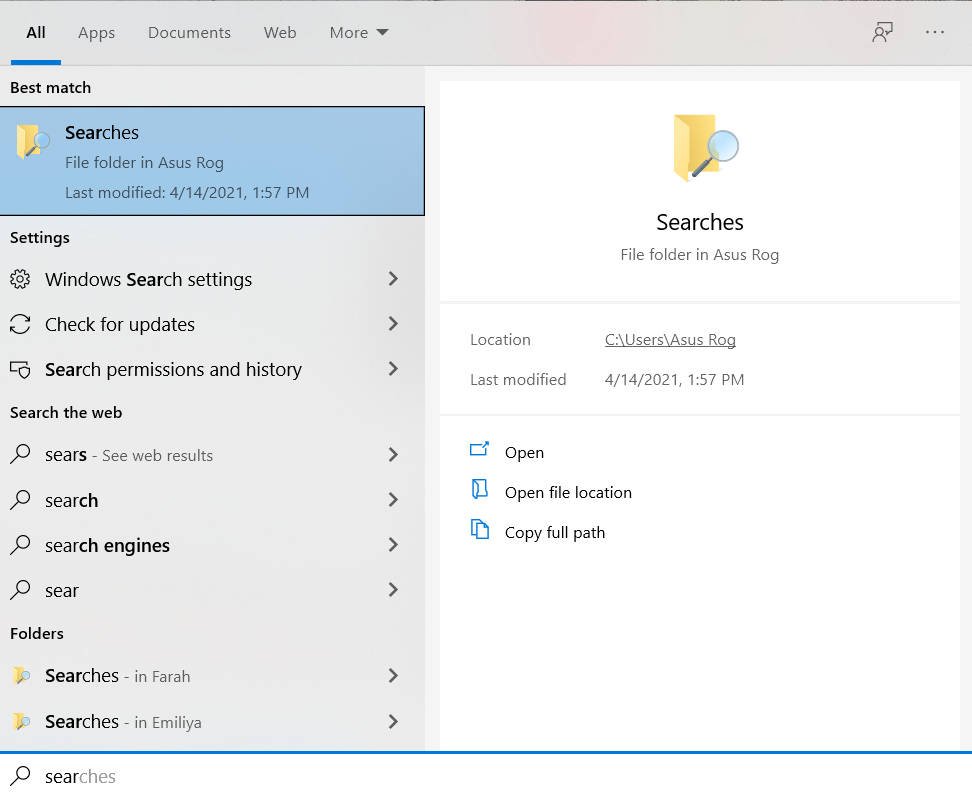This screenshot has width=972, height=796.
Task: Click the gear icon beside Windows Search settings
Action: [x=20, y=280]
